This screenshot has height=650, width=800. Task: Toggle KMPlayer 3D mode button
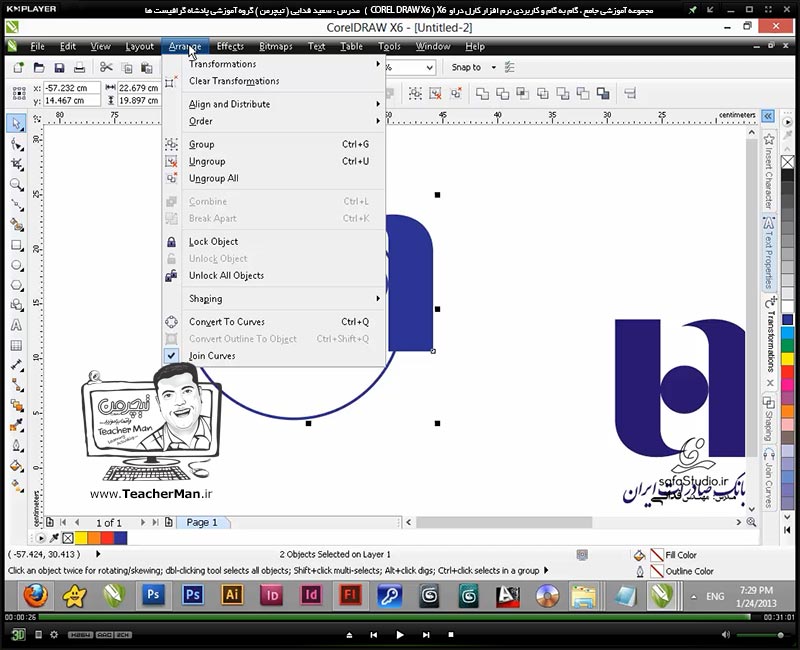point(18,634)
